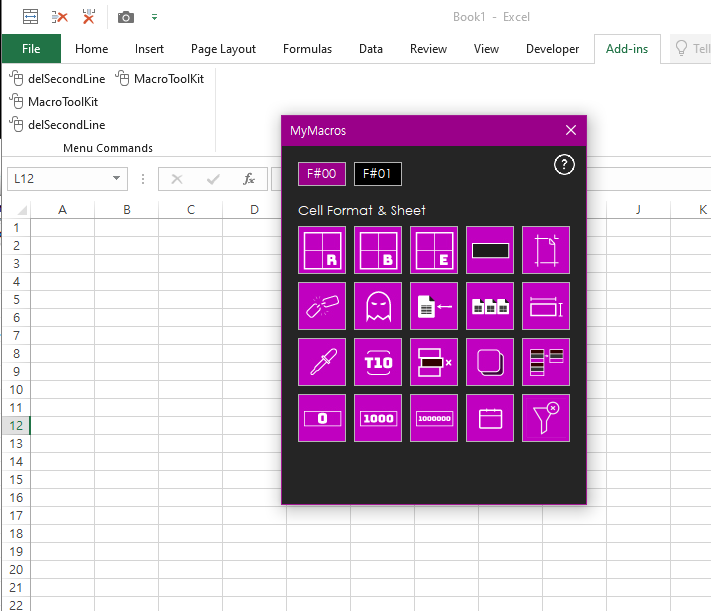Click the broken link macro icon
Viewport: 711px width, 611px height.
pyautogui.click(x=322, y=306)
